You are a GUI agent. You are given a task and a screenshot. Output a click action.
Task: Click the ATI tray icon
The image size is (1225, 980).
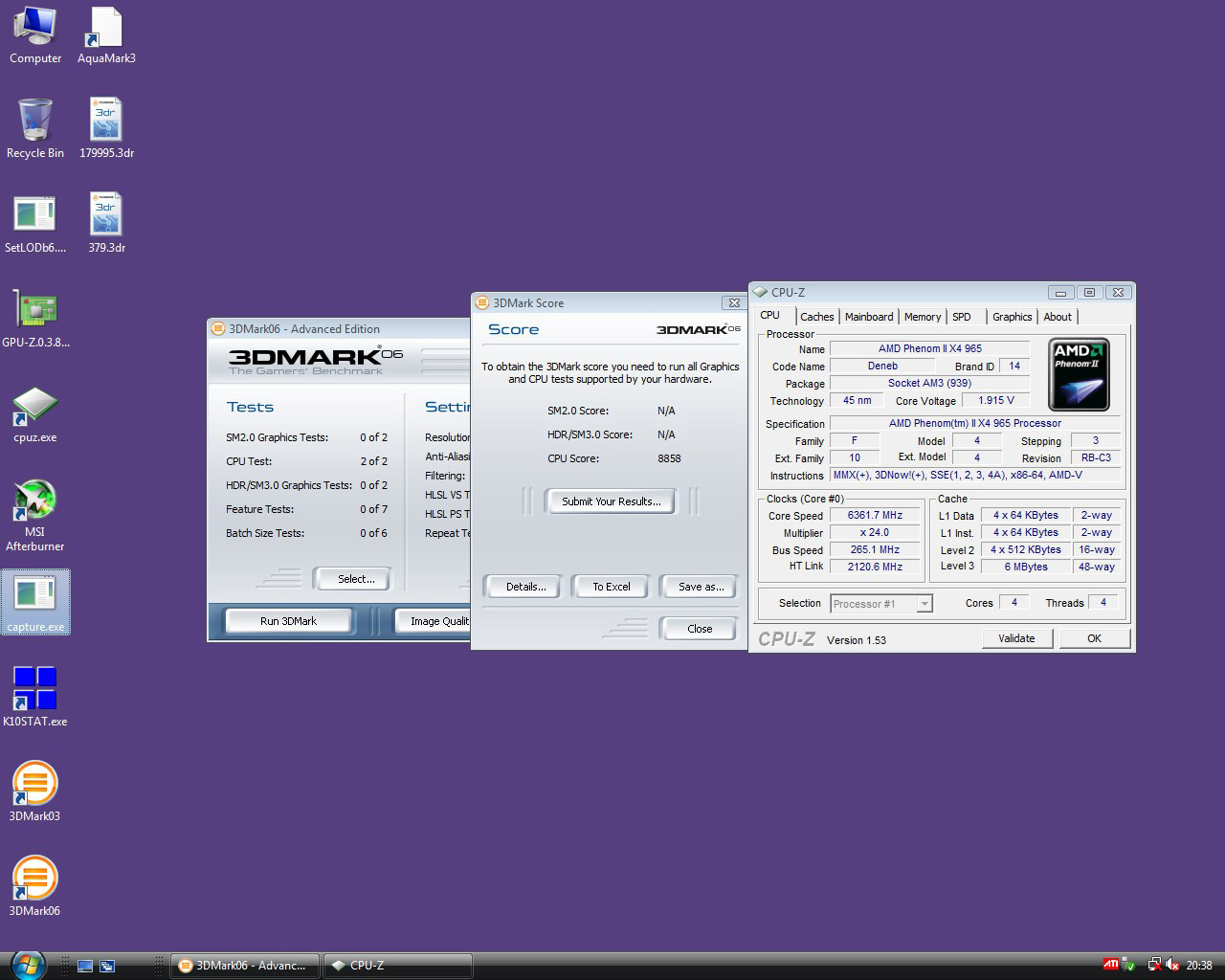tap(1111, 965)
